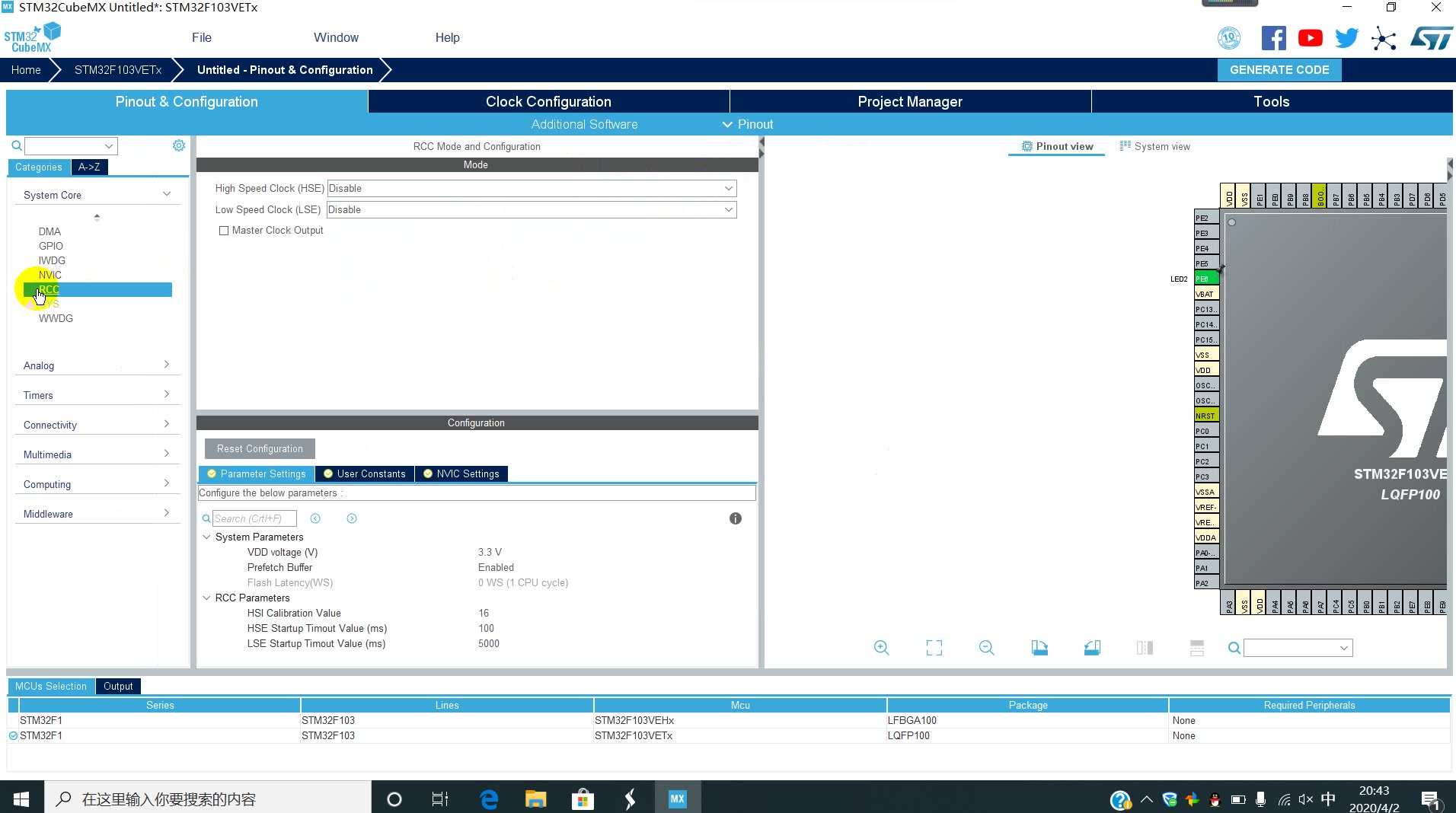
Task: Enable the Master Clock Output checkbox
Action: (224, 231)
